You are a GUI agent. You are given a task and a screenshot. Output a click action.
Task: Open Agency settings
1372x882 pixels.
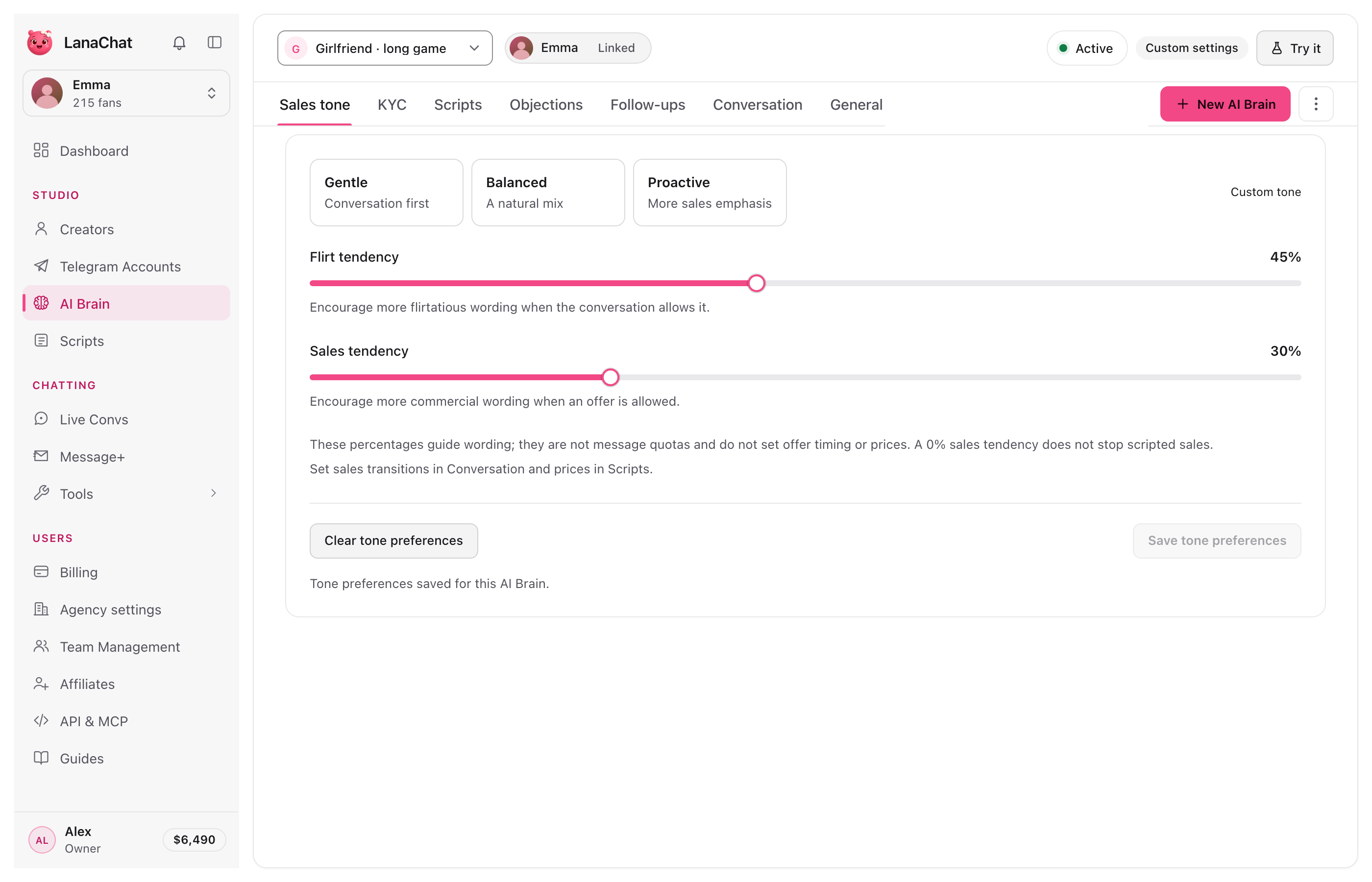pyautogui.click(x=126, y=610)
